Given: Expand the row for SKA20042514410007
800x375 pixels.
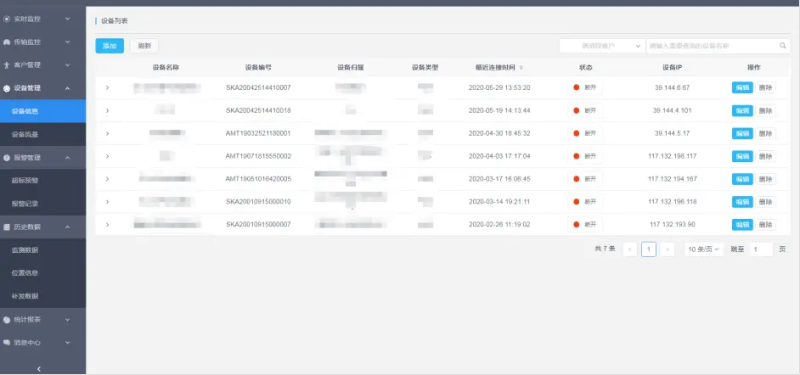Looking at the screenshot, I should click(x=107, y=88).
